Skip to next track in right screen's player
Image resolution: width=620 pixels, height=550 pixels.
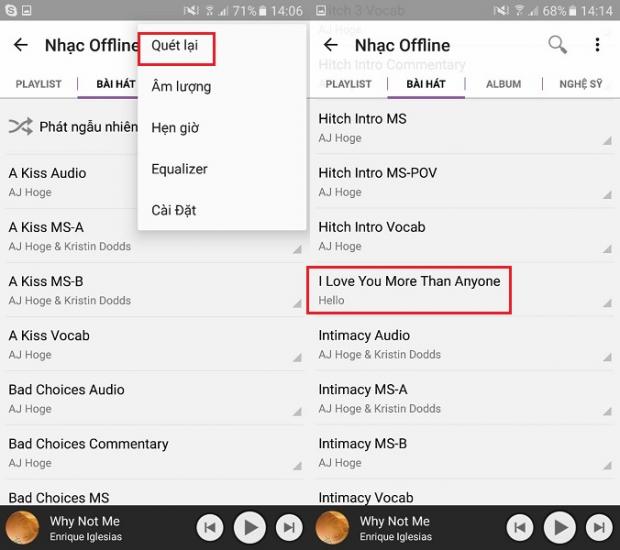[x=598, y=527]
